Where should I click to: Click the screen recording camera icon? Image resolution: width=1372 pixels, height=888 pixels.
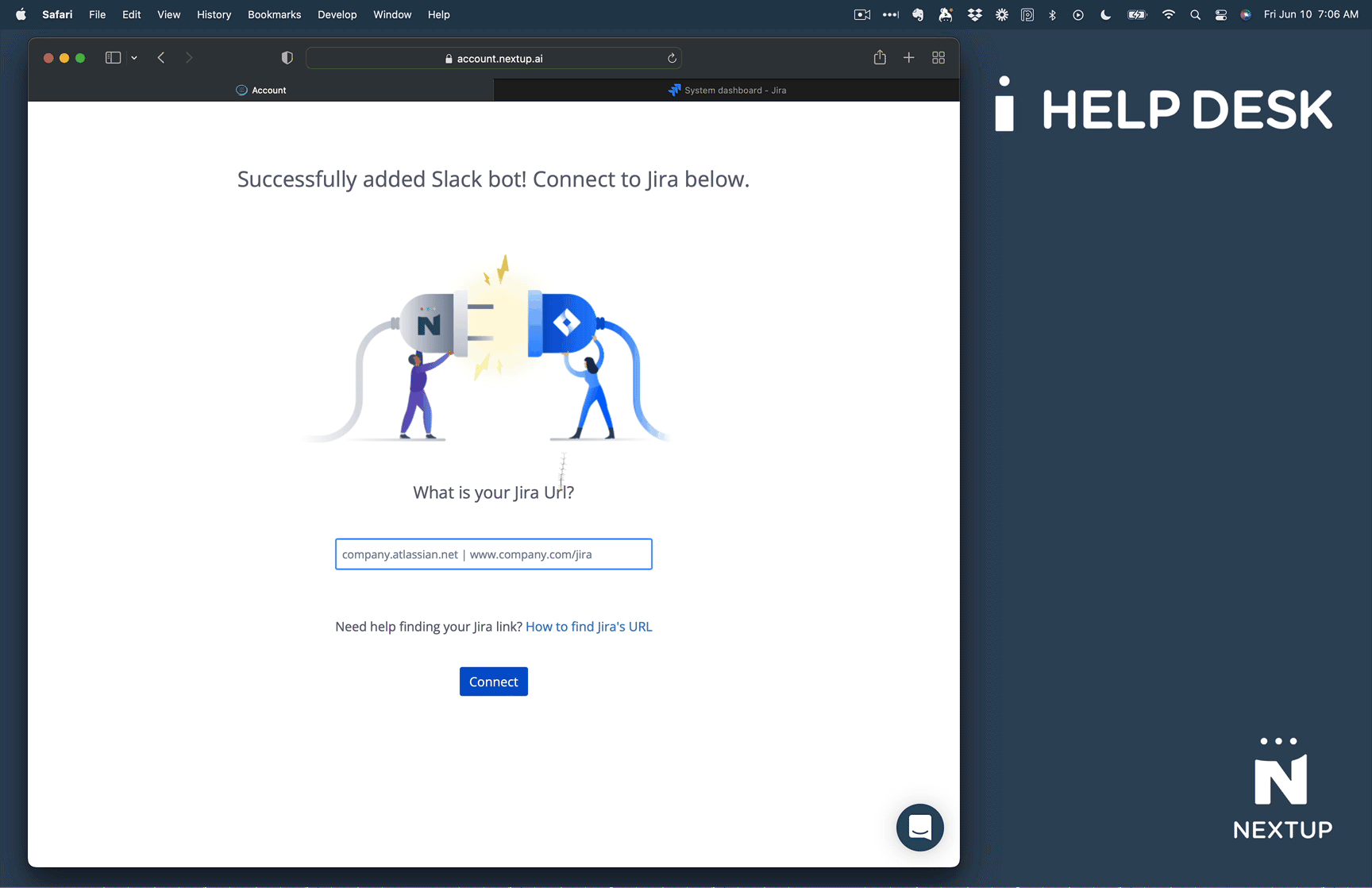pos(862,14)
